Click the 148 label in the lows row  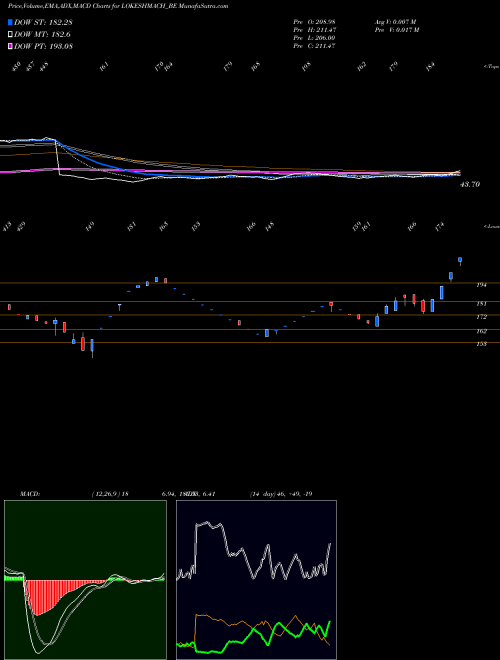coord(269,226)
